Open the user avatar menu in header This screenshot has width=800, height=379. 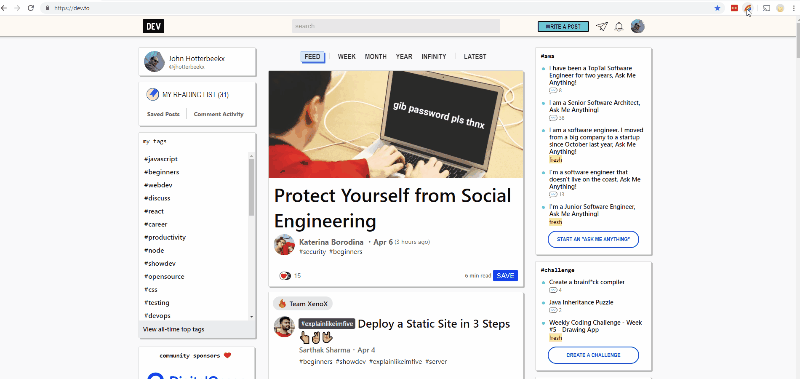pos(638,26)
